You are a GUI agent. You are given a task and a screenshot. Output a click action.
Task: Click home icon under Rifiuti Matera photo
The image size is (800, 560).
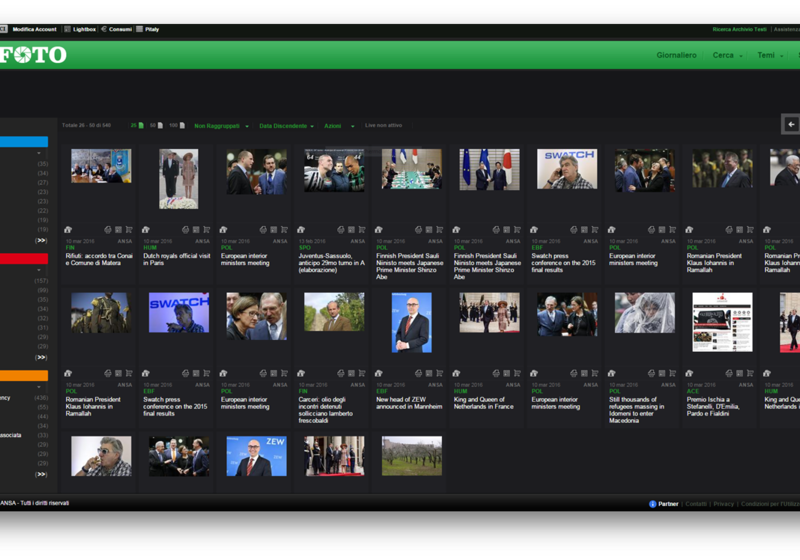(x=68, y=230)
